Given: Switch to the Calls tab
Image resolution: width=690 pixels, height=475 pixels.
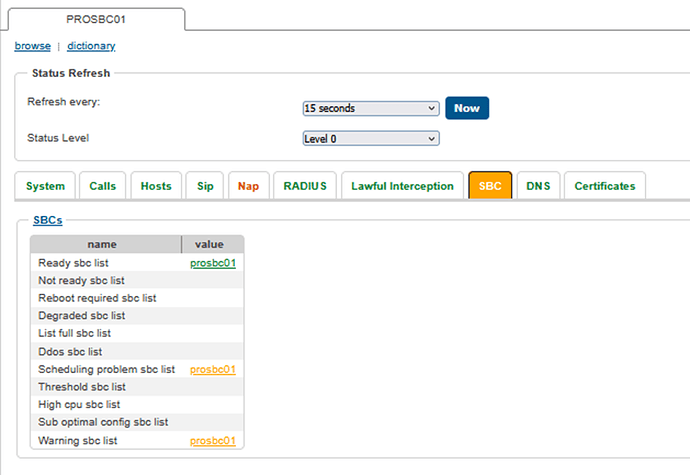Looking at the screenshot, I should (102, 186).
